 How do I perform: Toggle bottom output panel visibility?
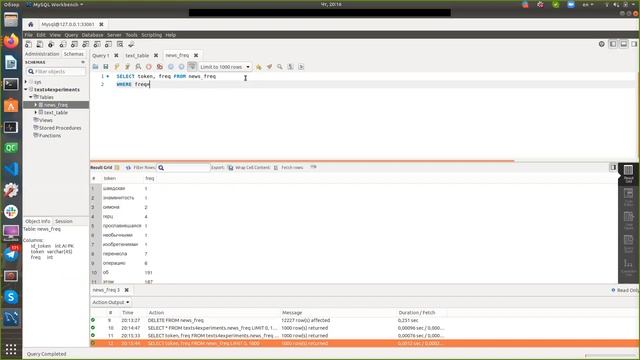[624, 44]
